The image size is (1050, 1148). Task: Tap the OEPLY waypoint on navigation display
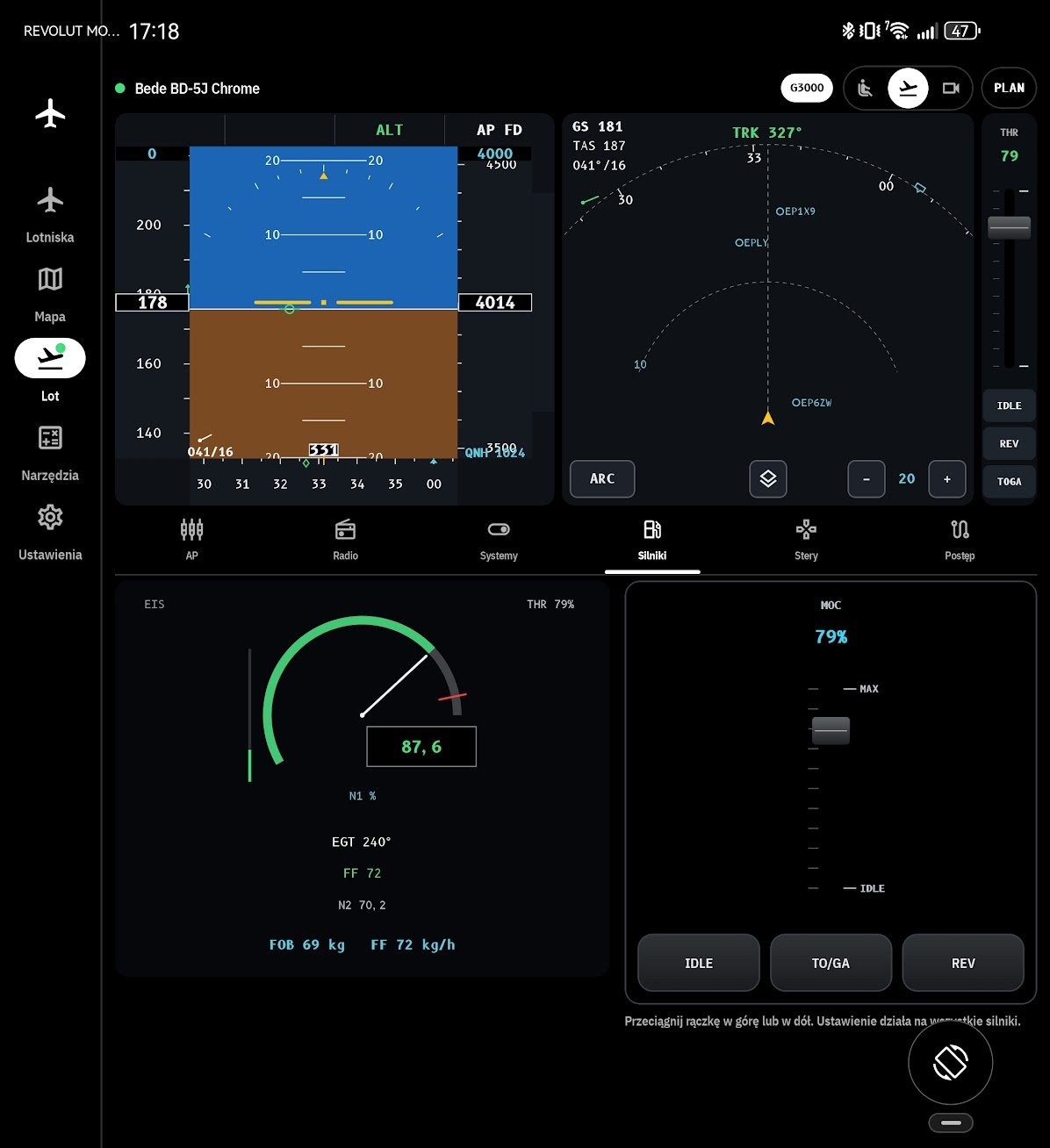tap(752, 242)
